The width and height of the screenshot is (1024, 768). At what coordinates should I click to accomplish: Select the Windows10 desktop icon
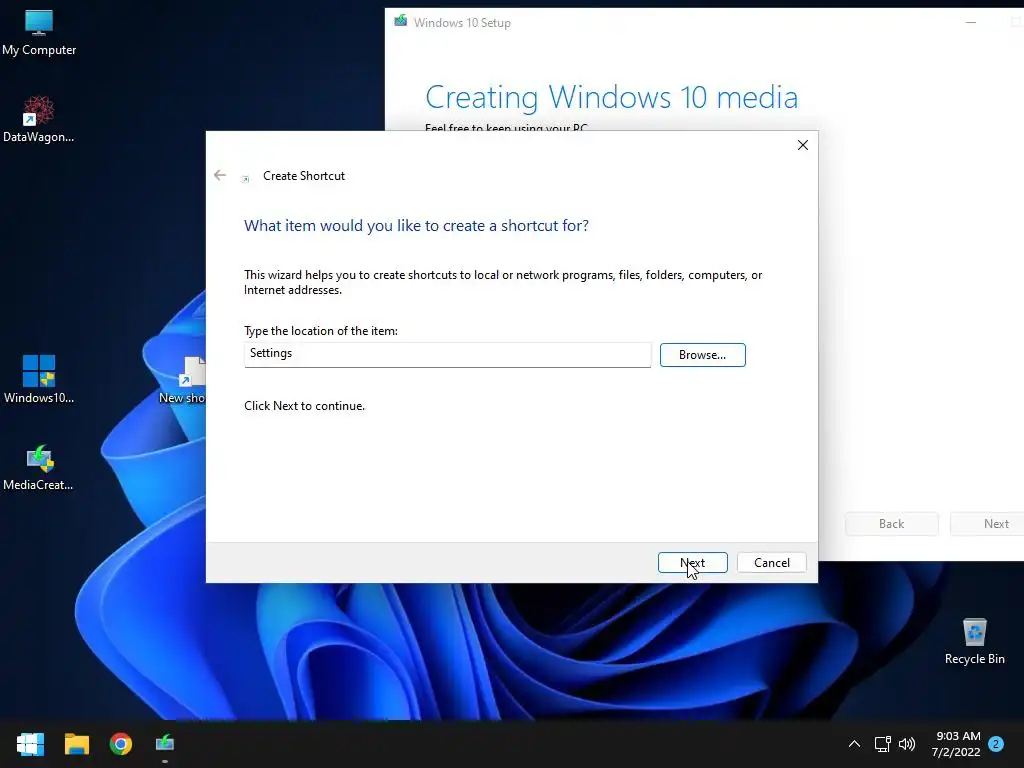coord(39,379)
